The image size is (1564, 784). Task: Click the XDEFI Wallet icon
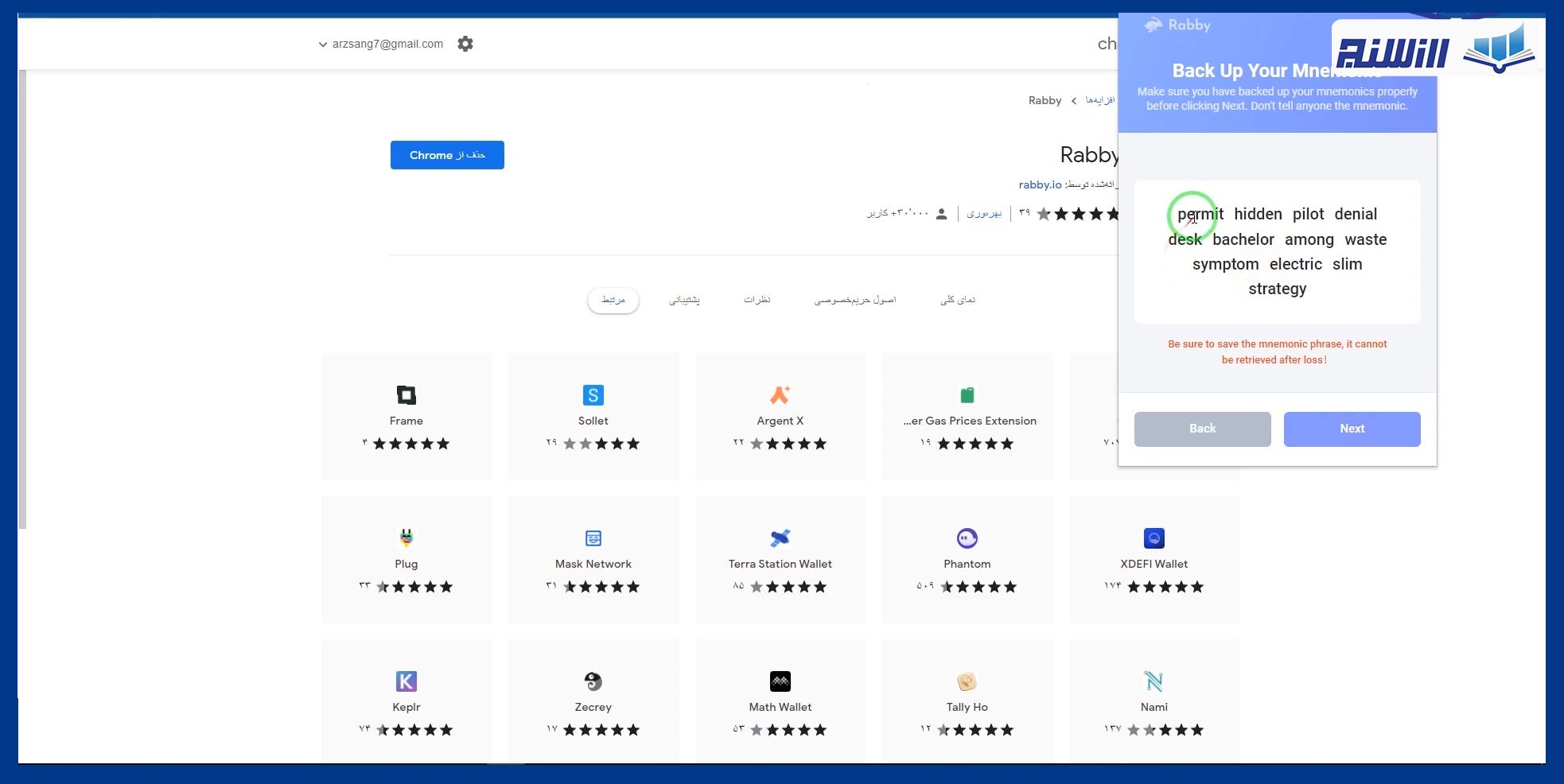1154,538
